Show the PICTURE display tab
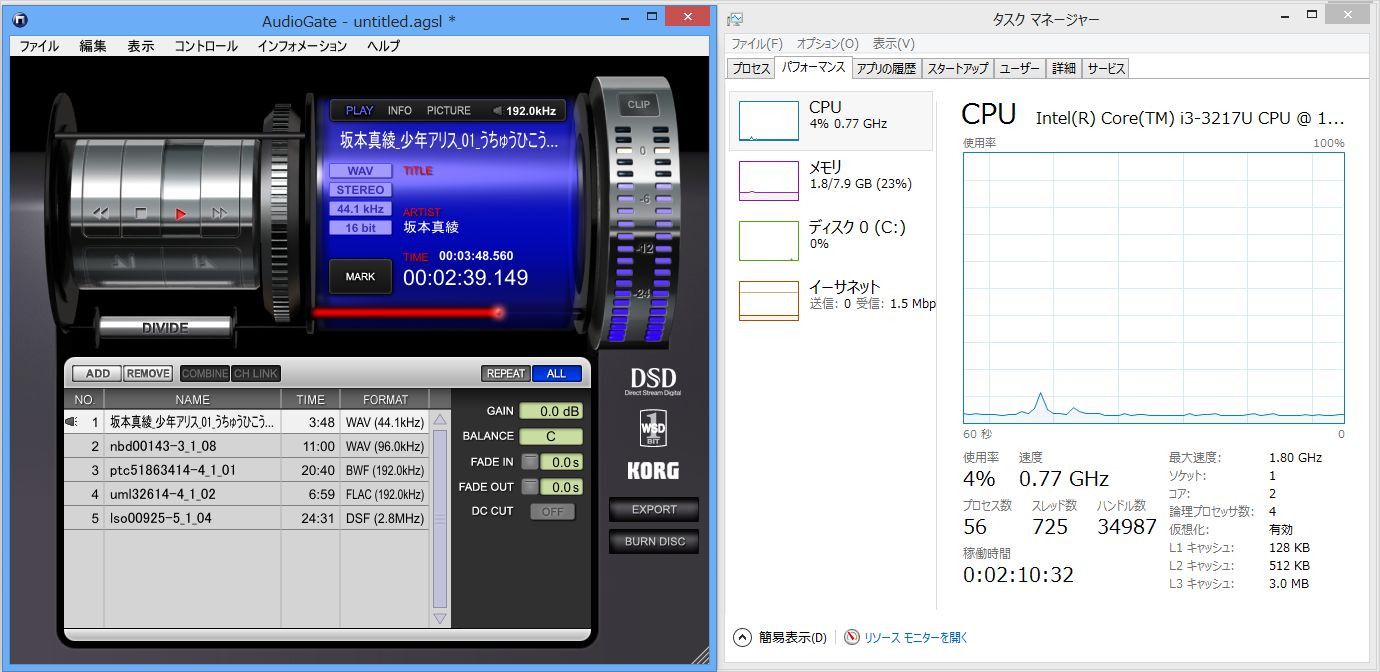This screenshot has width=1380, height=672. [x=449, y=111]
